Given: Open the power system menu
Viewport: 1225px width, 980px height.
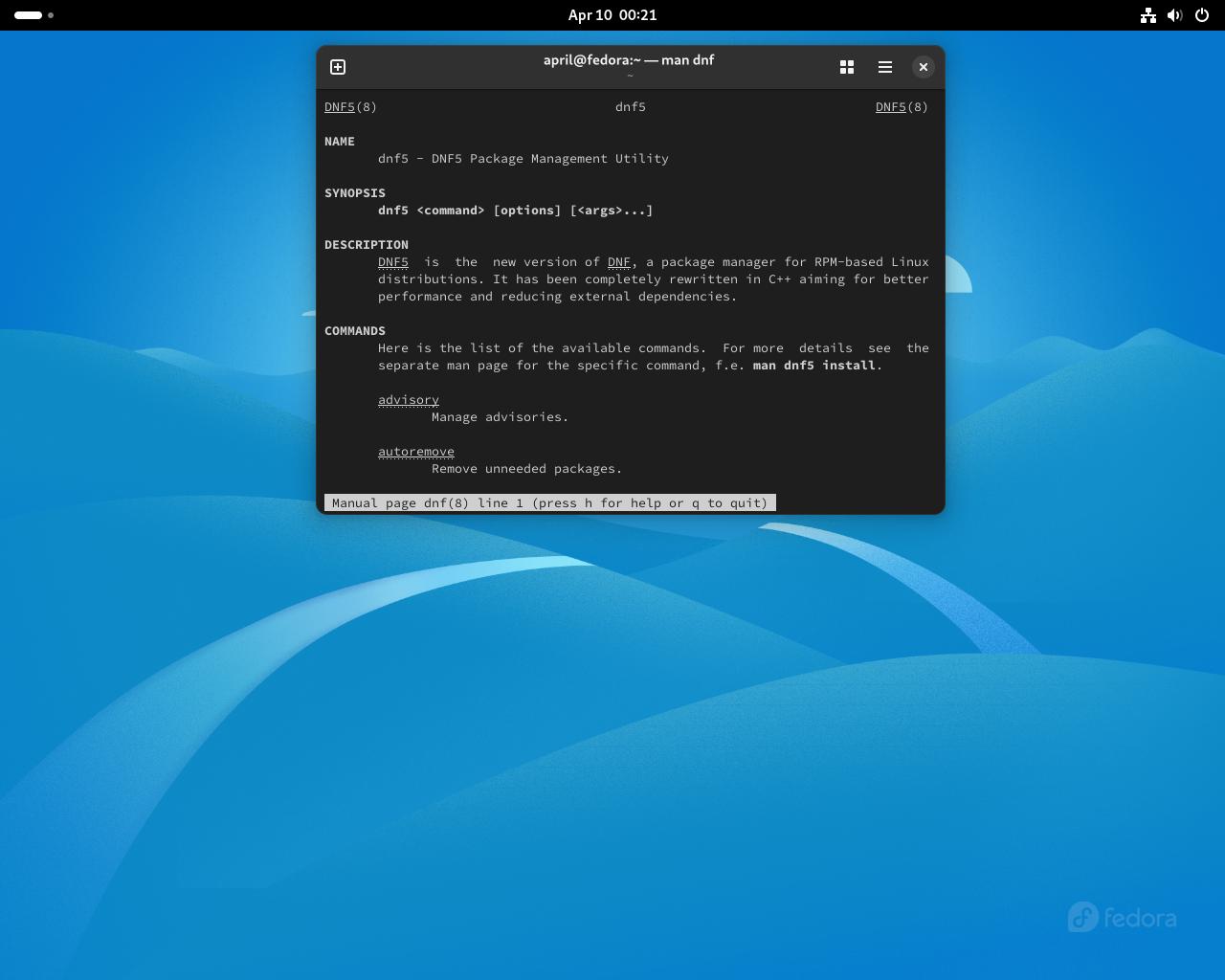Looking at the screenshot, I should tap(1202, 15).
